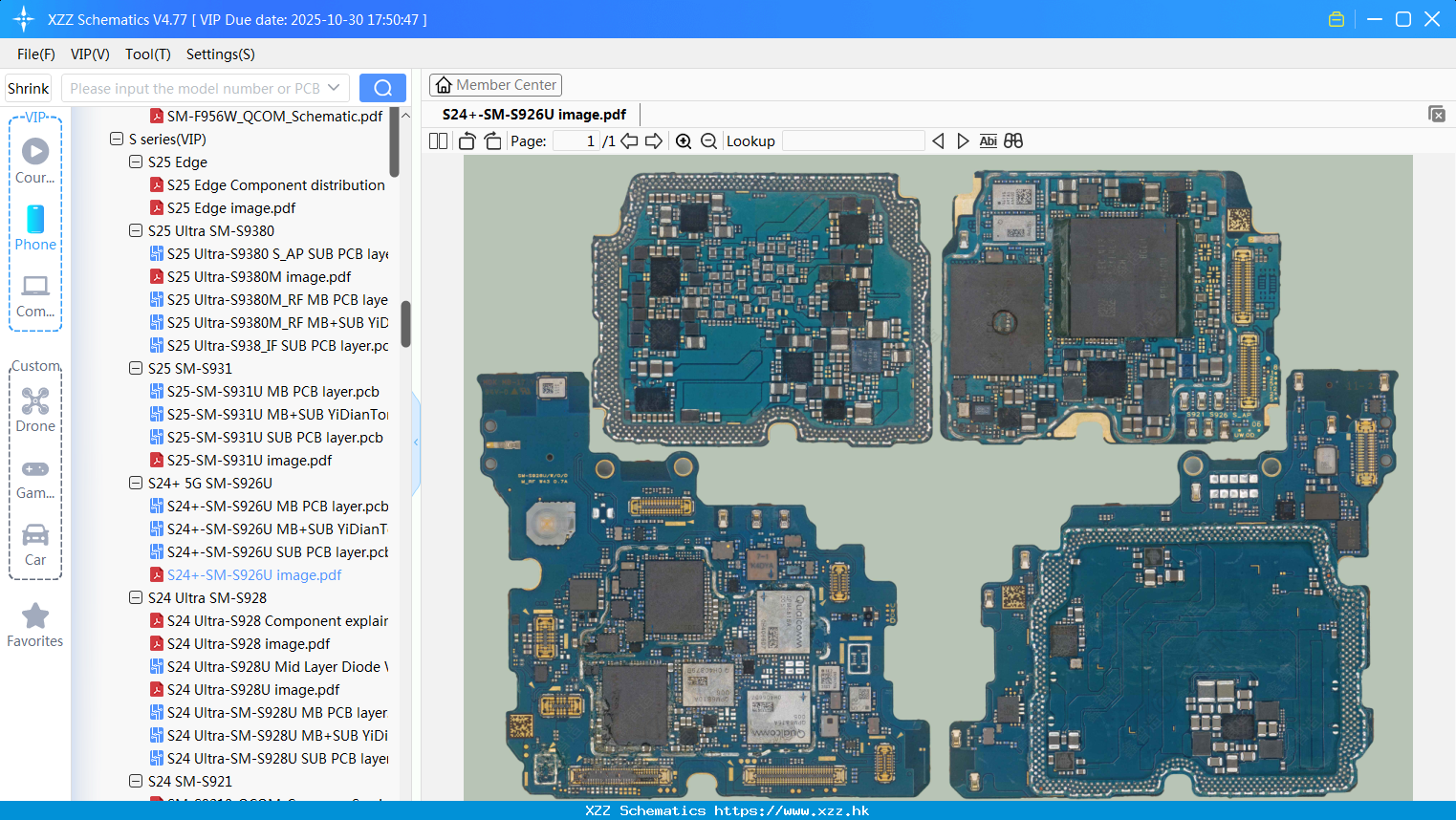Select the S24+-SM-S926U image.pdf tab
Viewport: 1456px width, 820px height.
533,115
